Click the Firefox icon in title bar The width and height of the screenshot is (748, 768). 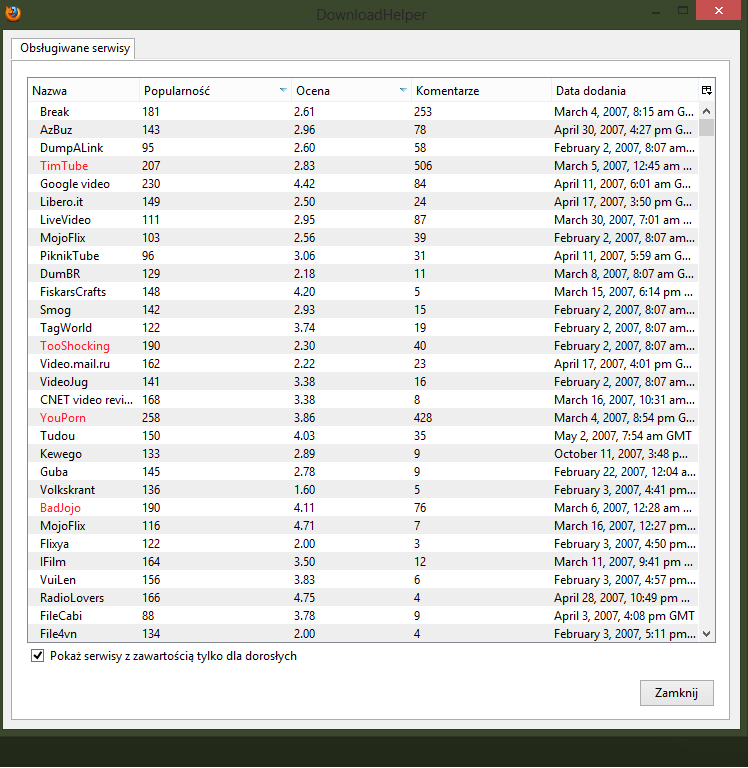[x=13, y=13]
